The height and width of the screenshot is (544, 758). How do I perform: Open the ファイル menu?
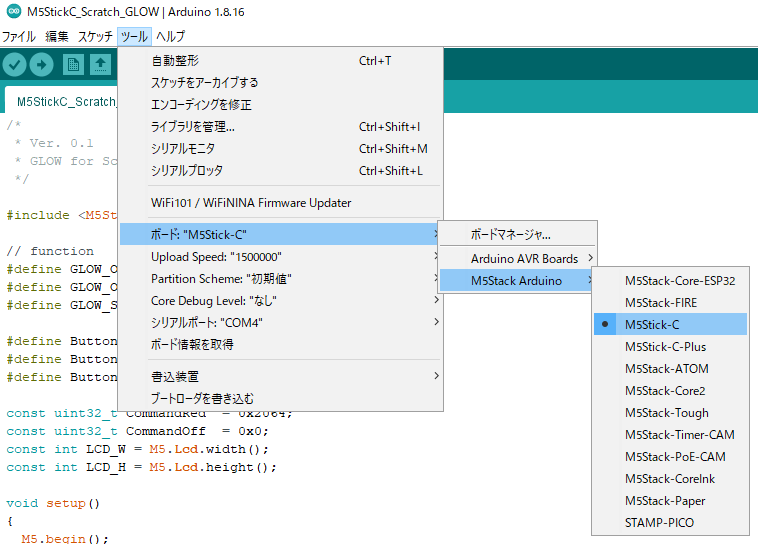pyautogui.click(x=19, y=36)
